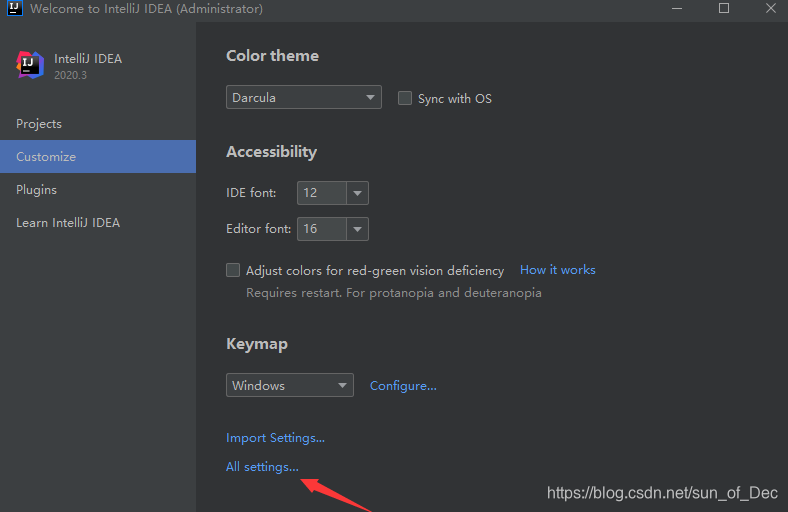Viewport: 788px width, 512px height.
Task: Expand the Editor font size dropdown arrow
Action: 357,229
